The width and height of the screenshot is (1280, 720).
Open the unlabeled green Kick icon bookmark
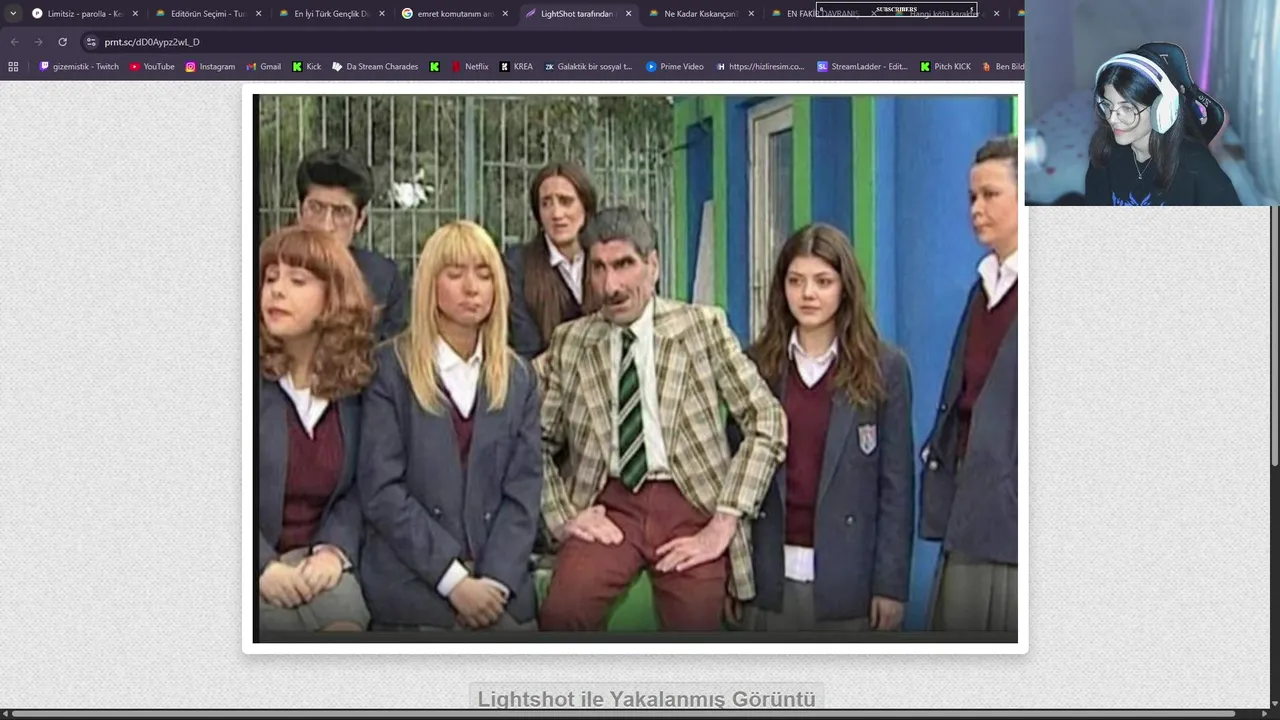(x=434, y=67)
